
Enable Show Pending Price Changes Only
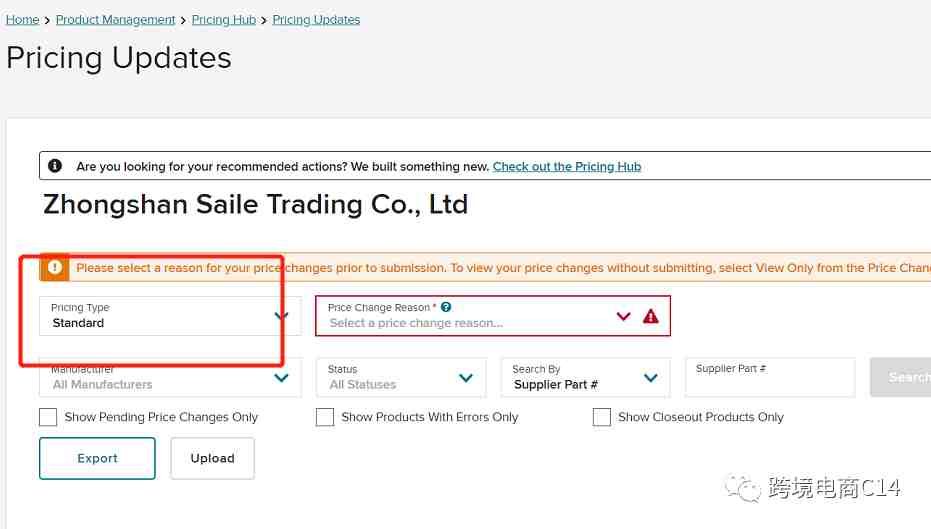tap(48, 417)
